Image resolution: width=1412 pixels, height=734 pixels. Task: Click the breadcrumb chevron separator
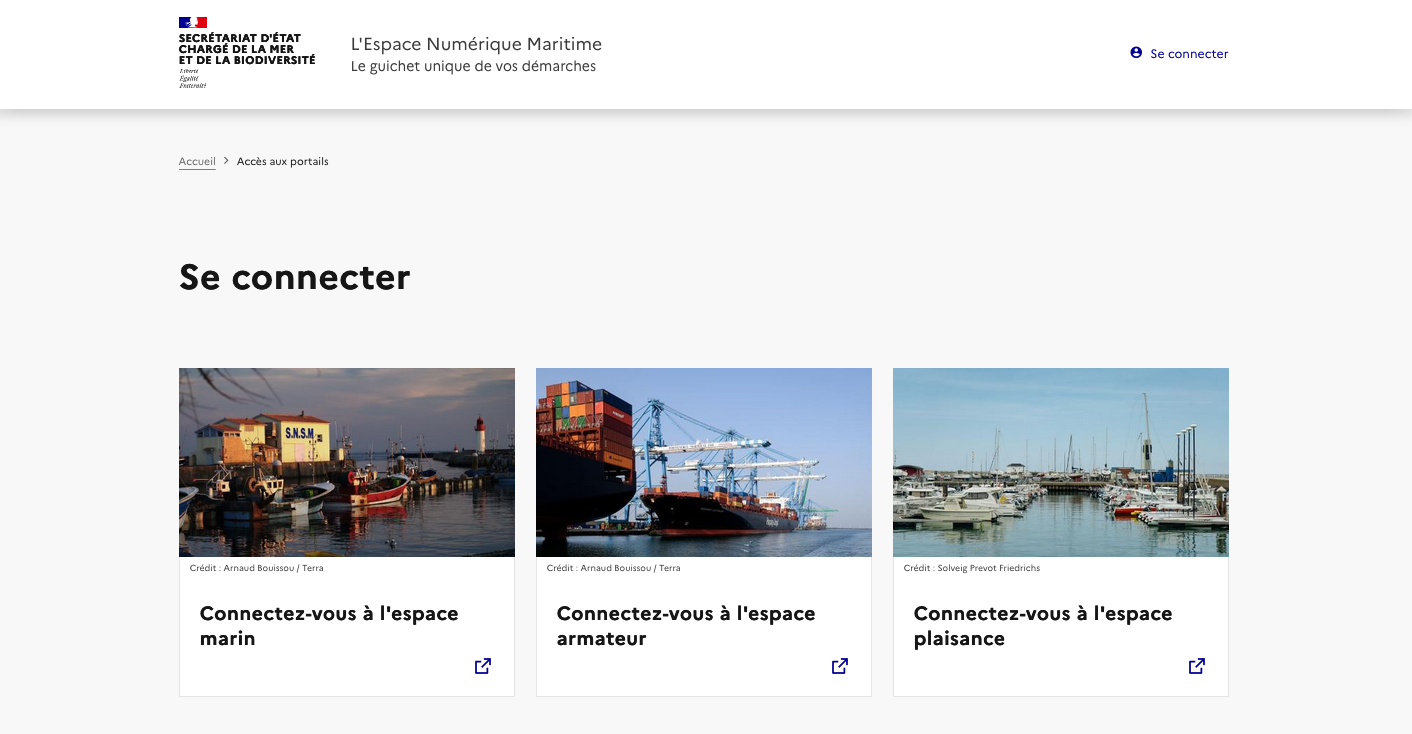click(x=226, y=161)
